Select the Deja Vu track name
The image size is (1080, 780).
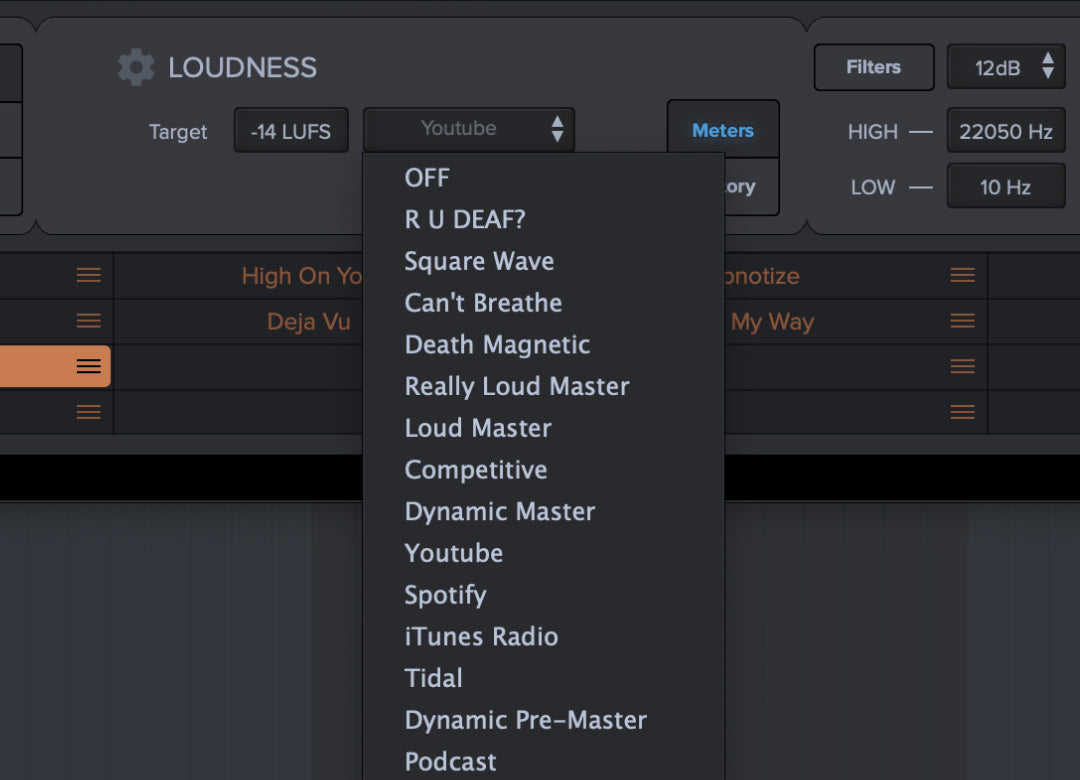[x=308, y=322]
